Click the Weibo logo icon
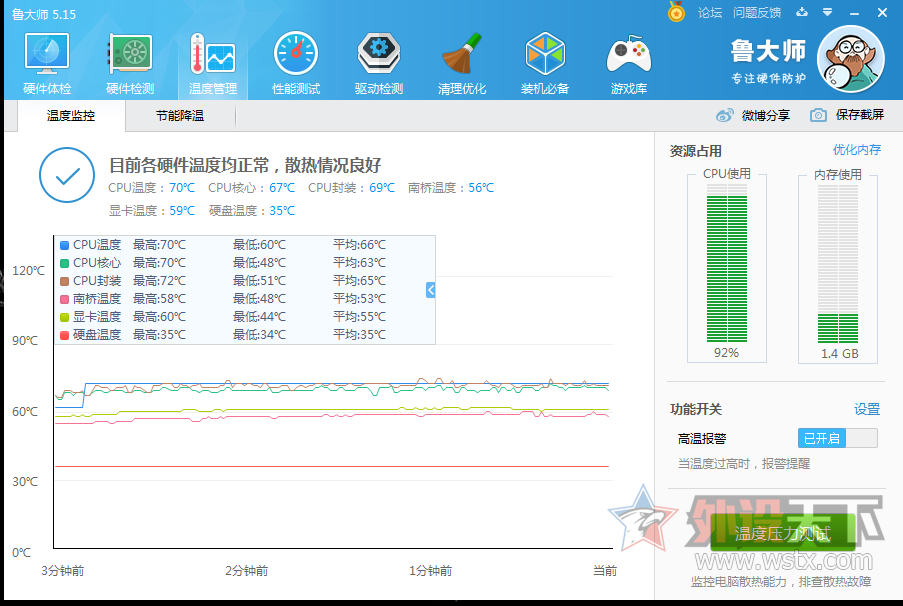903x606 pixels. click(724, 115)
